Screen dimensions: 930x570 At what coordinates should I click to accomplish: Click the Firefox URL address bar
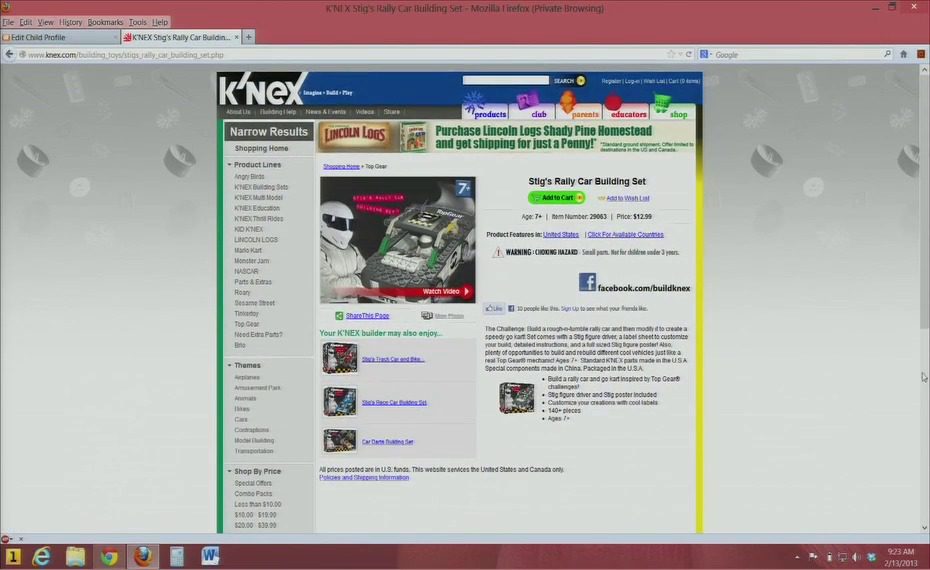point(344,55)
